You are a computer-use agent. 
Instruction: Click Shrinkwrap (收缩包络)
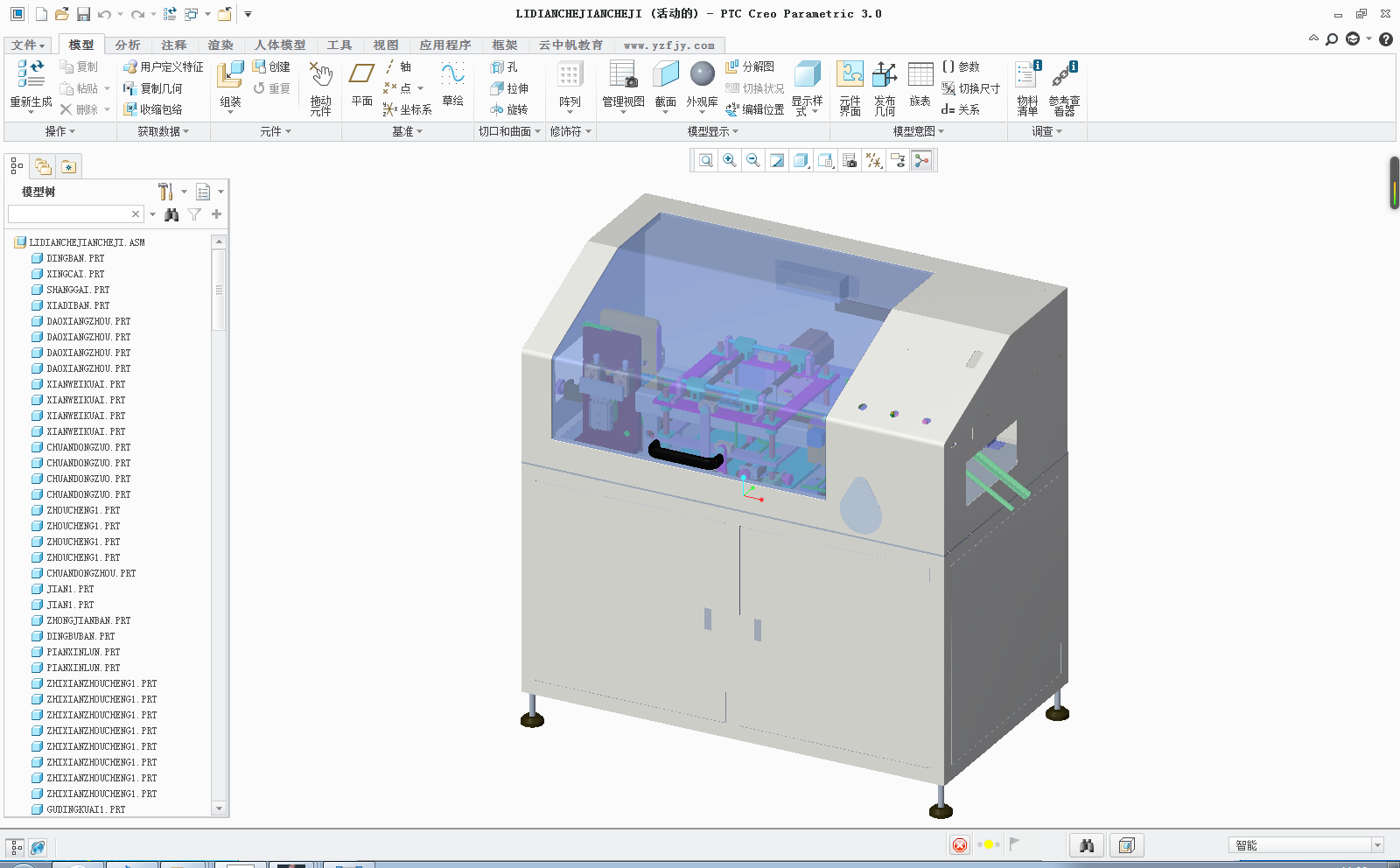click(x=153, y=109)
